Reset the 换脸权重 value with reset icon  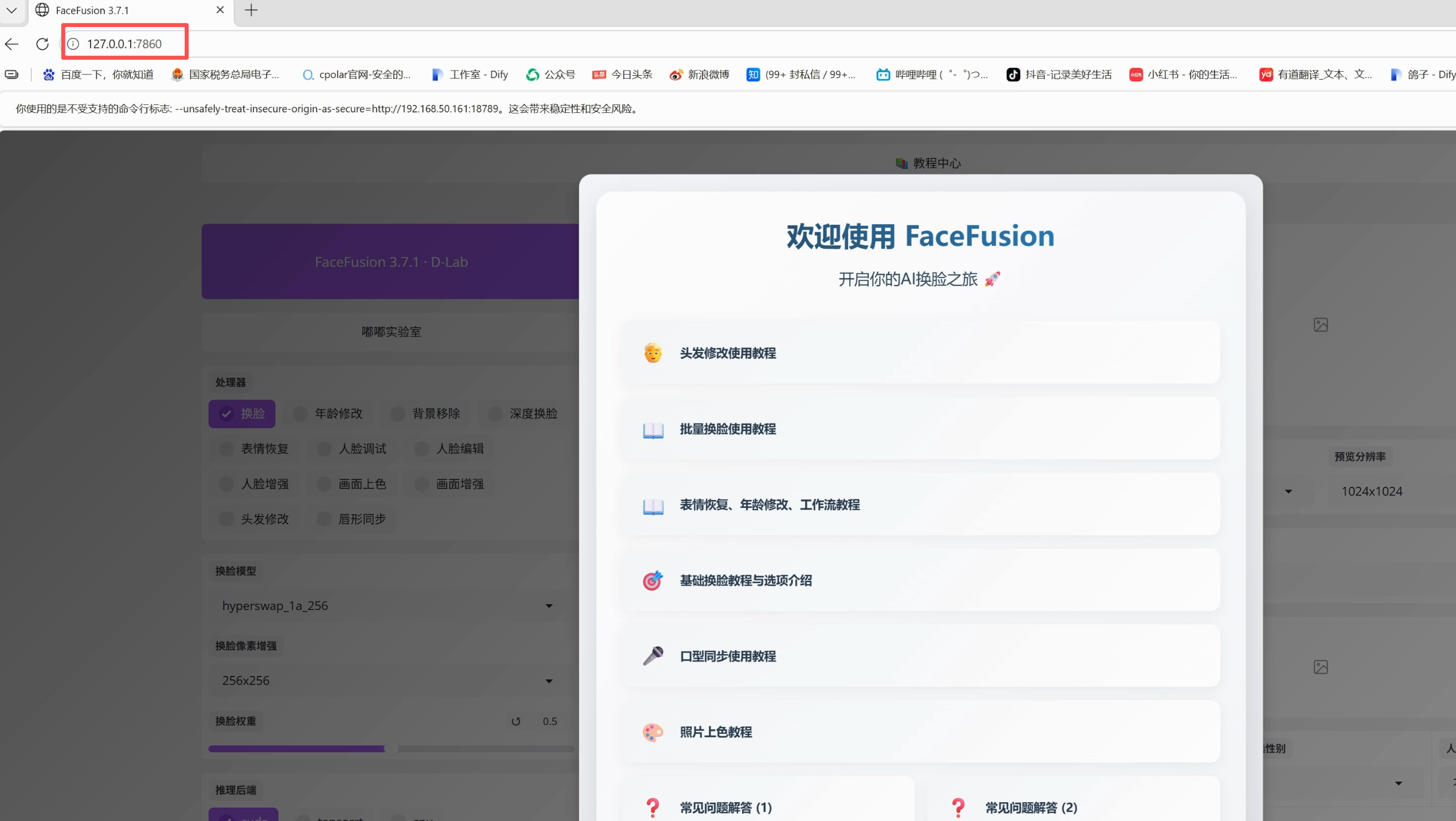[516, 721]
